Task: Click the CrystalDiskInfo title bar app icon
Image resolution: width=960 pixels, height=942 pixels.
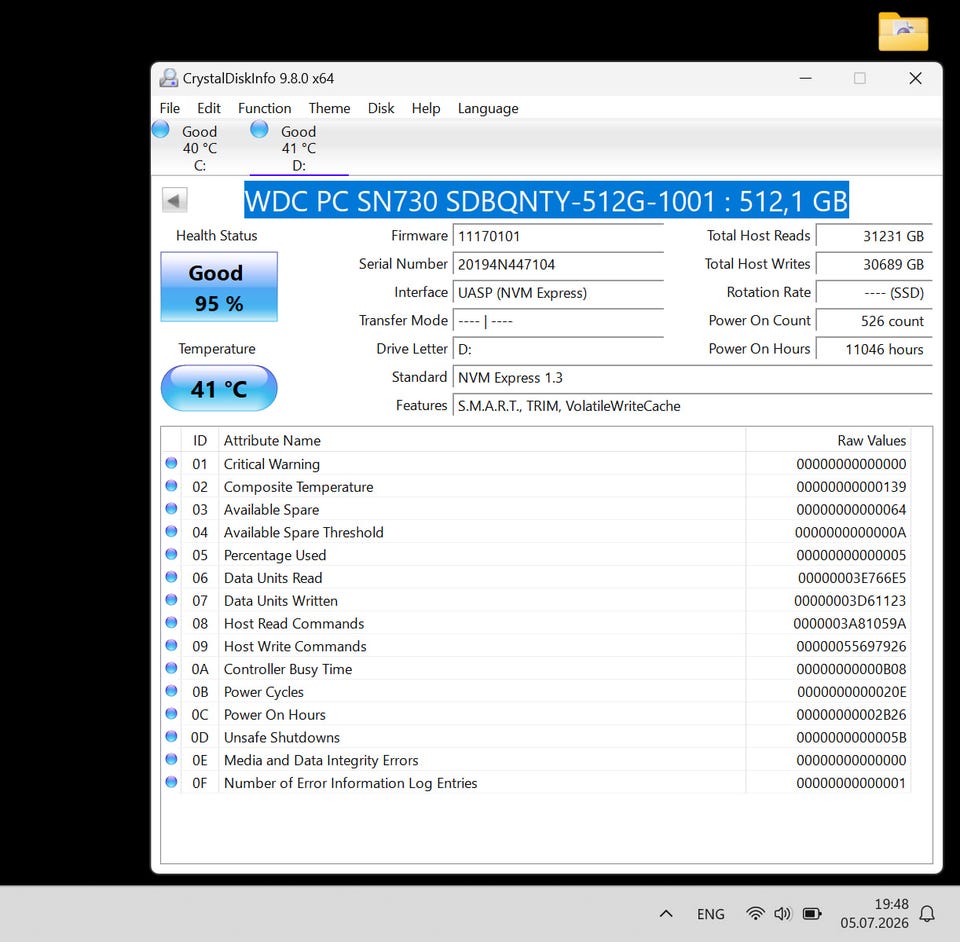Action: point(168,78)
